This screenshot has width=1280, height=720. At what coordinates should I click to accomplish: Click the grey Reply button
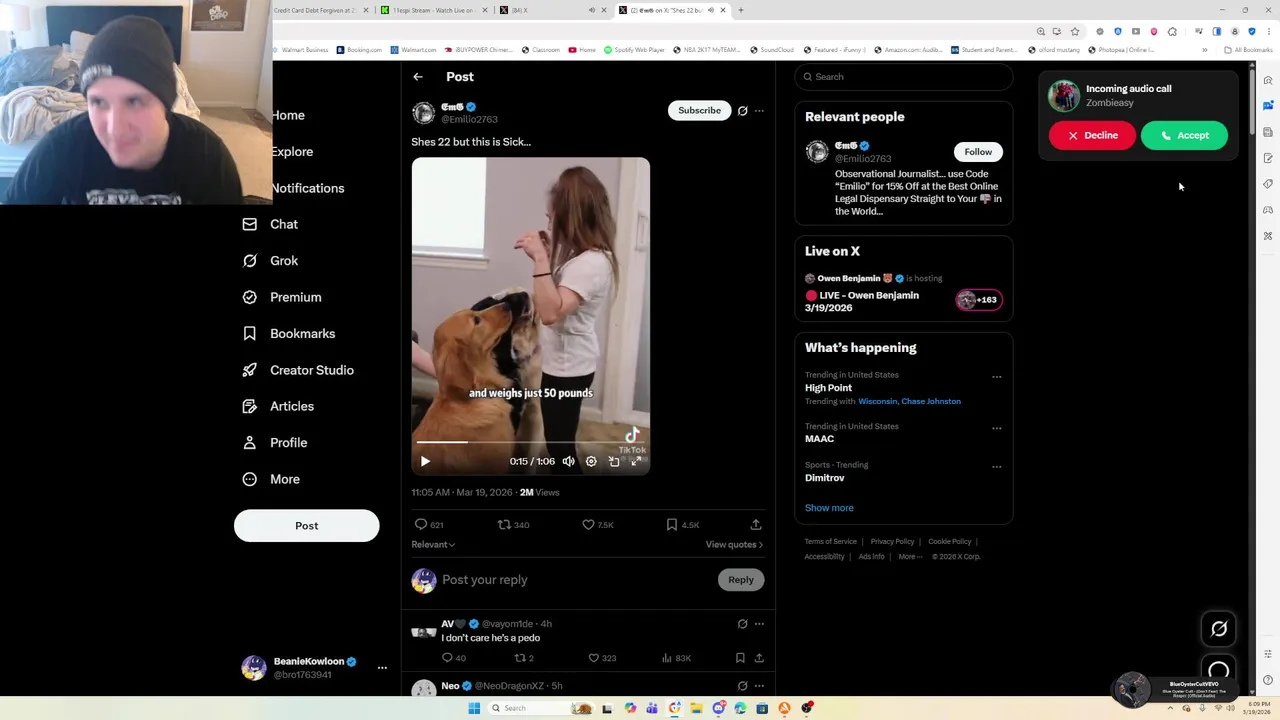click(741, 580)
